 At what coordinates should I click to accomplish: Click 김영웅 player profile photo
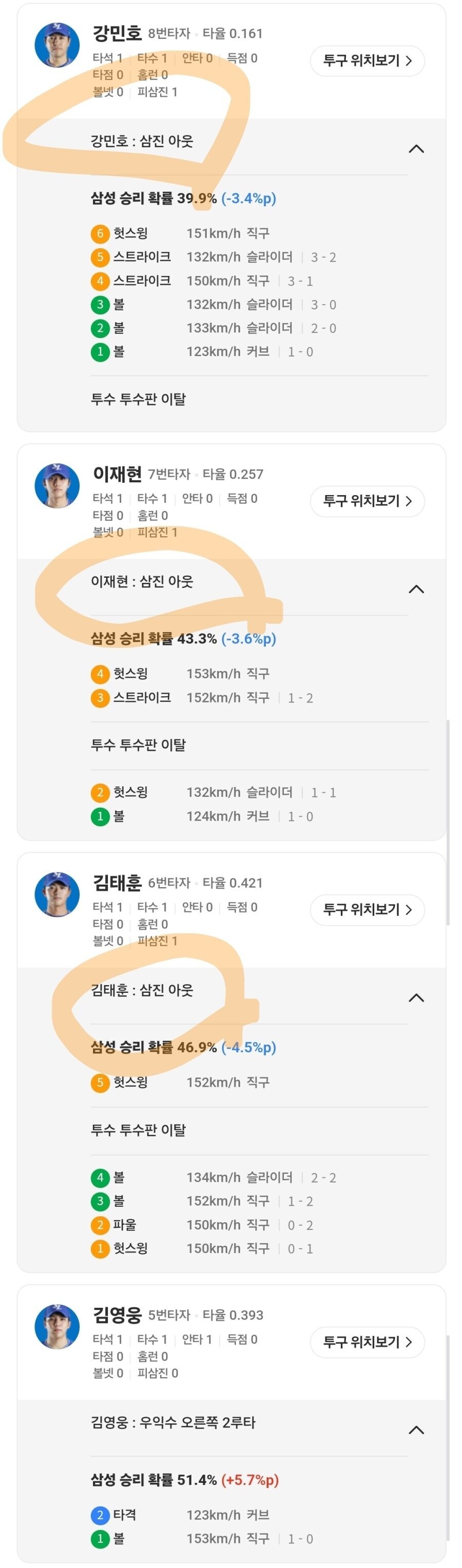pos(57,1326)
